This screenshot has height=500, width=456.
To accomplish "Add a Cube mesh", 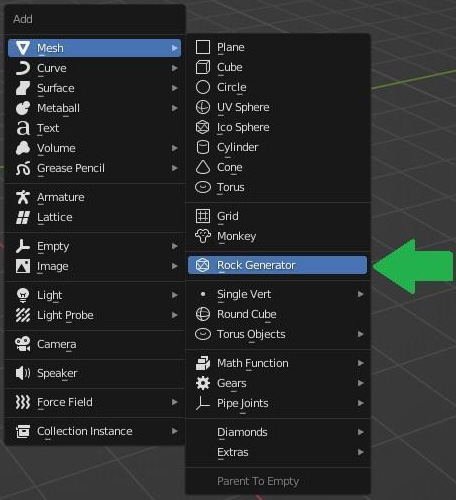I will 277,67.
